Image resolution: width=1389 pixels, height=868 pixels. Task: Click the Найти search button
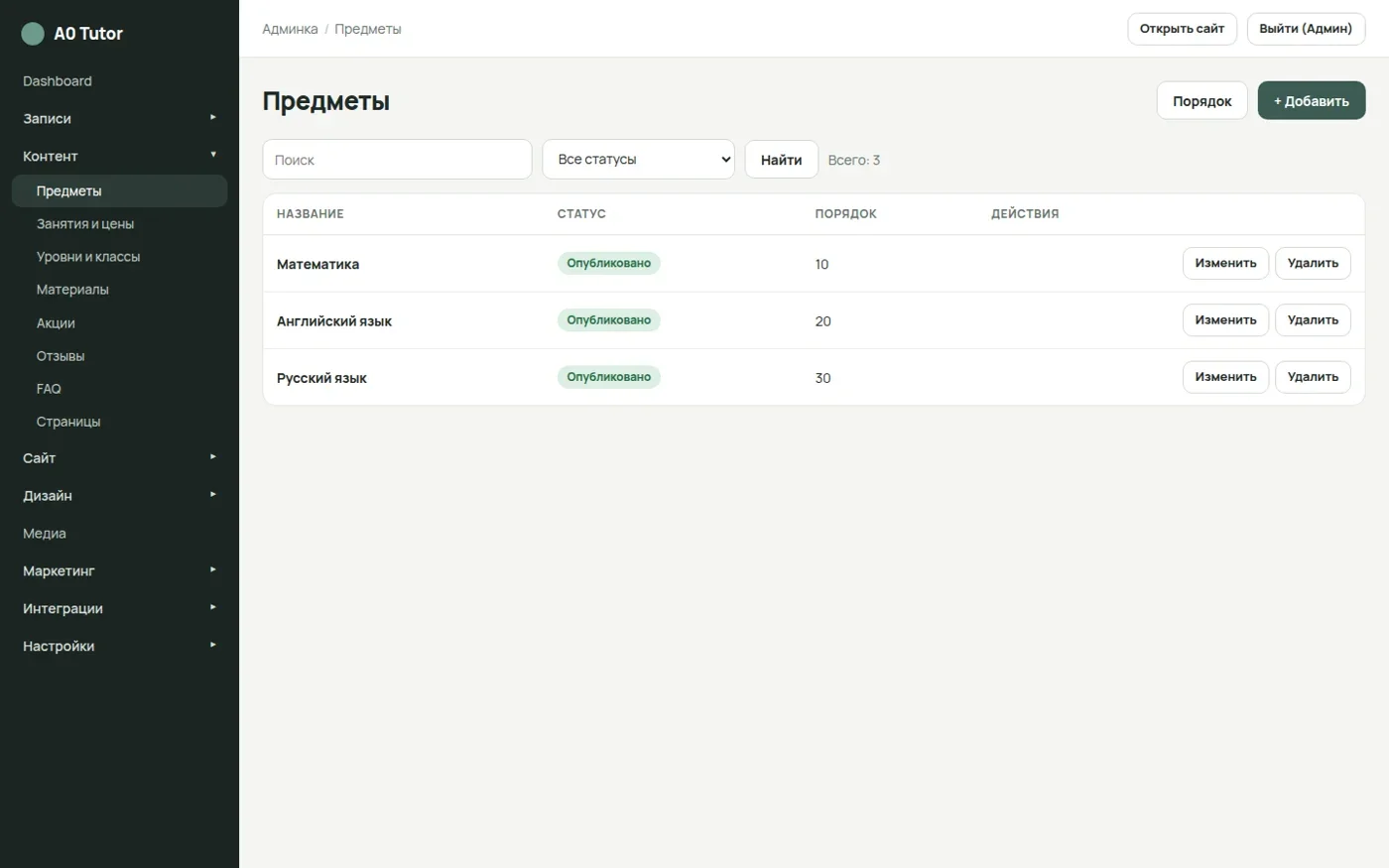point(782,160)
